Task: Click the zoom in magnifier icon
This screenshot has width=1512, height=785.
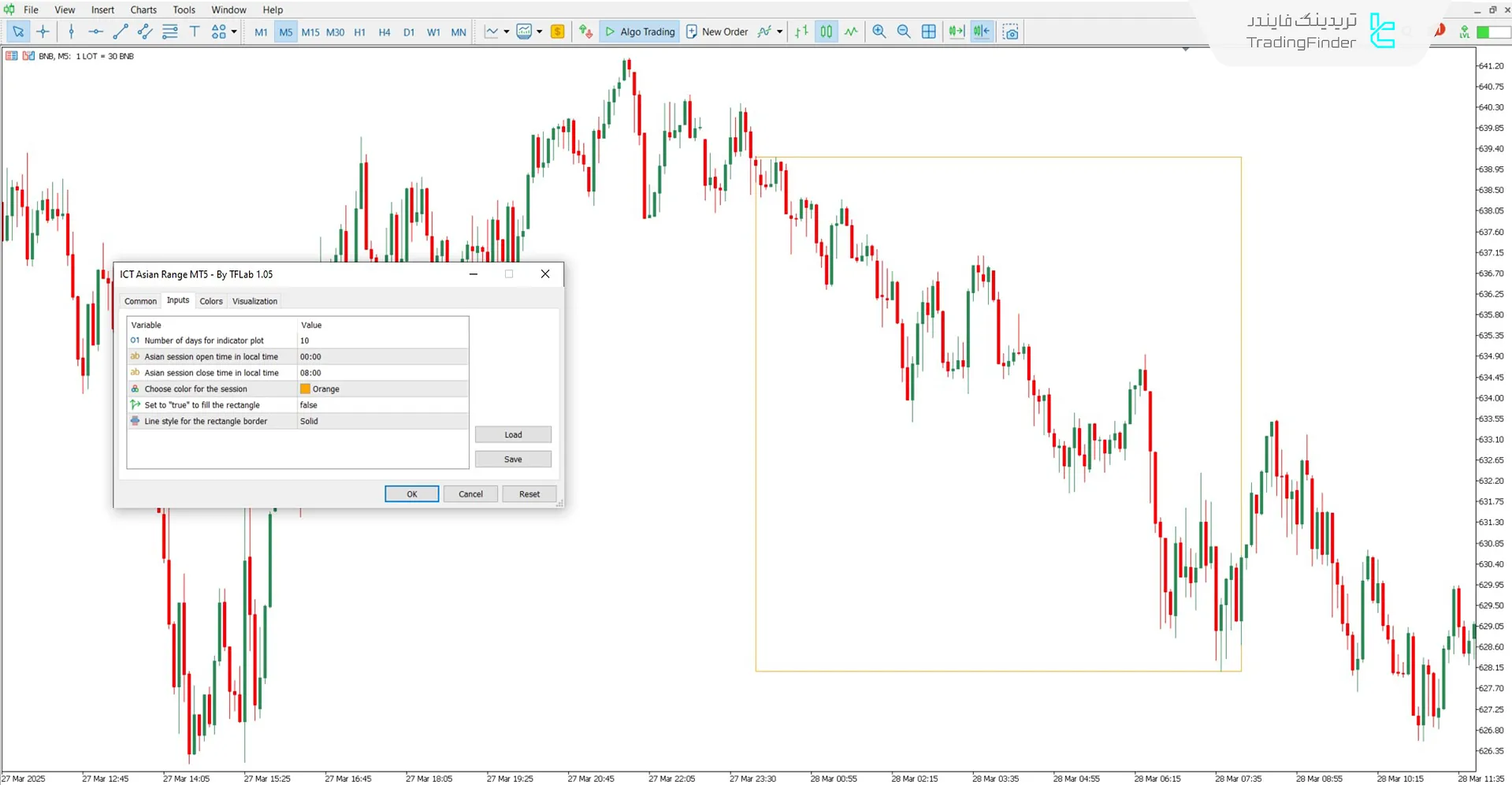Action: pos(879,32)
